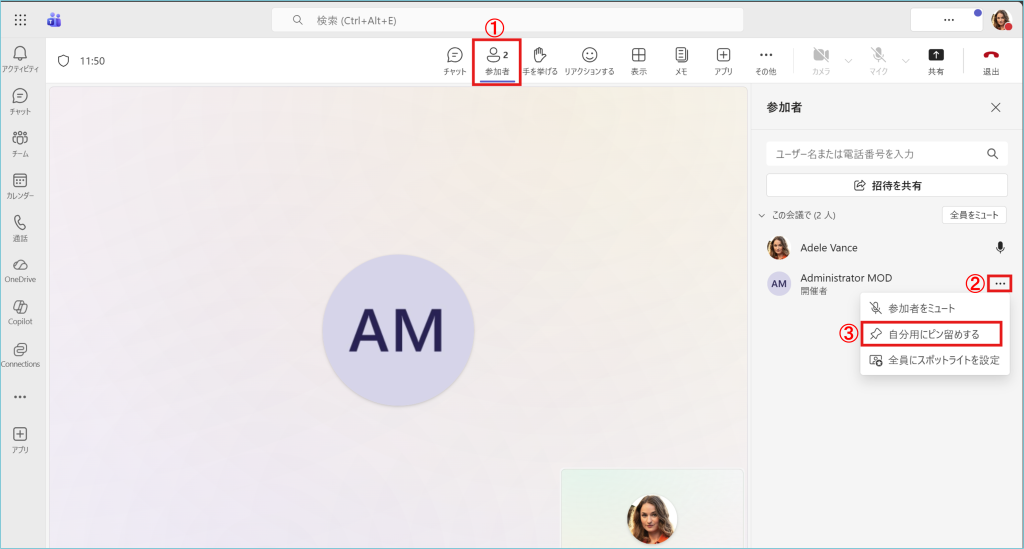Click the 全員をミュート button
This screenshot has height=549, width=1024.
(974, 215)
